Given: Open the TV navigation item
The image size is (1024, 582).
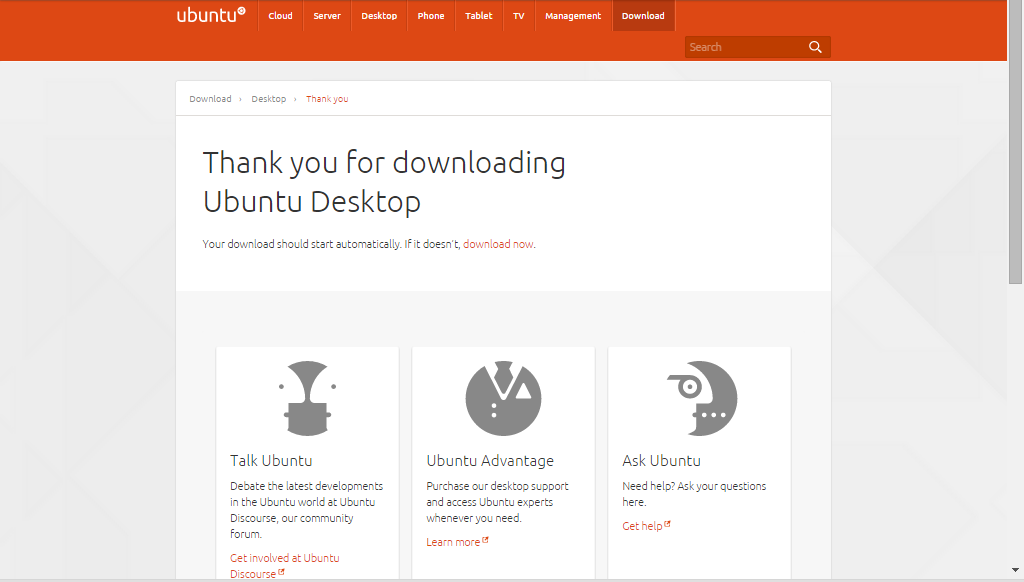Looking at the screenshot, I should pos(519,16).
